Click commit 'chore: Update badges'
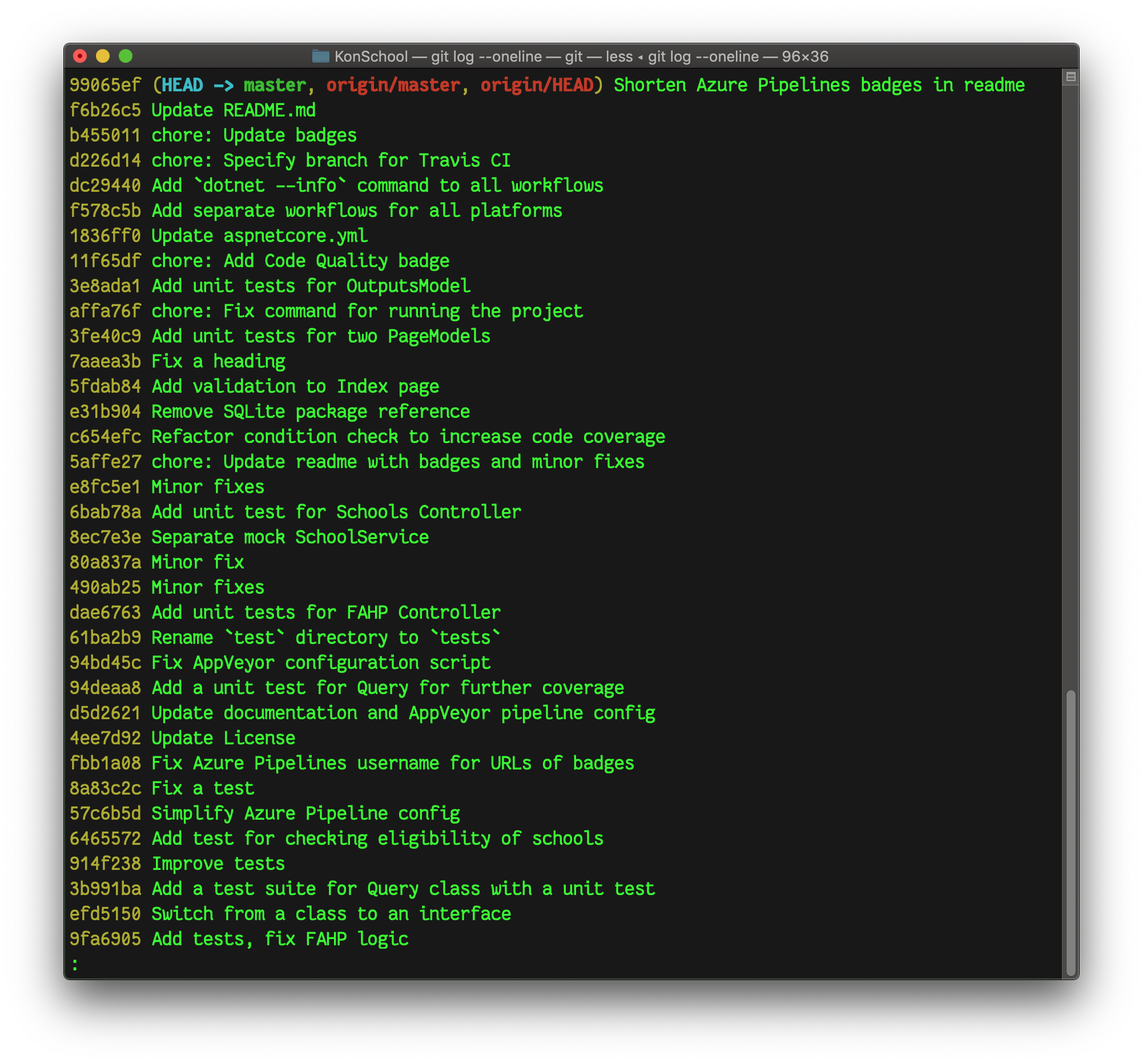The image size is (1143, 1064). 254,136
